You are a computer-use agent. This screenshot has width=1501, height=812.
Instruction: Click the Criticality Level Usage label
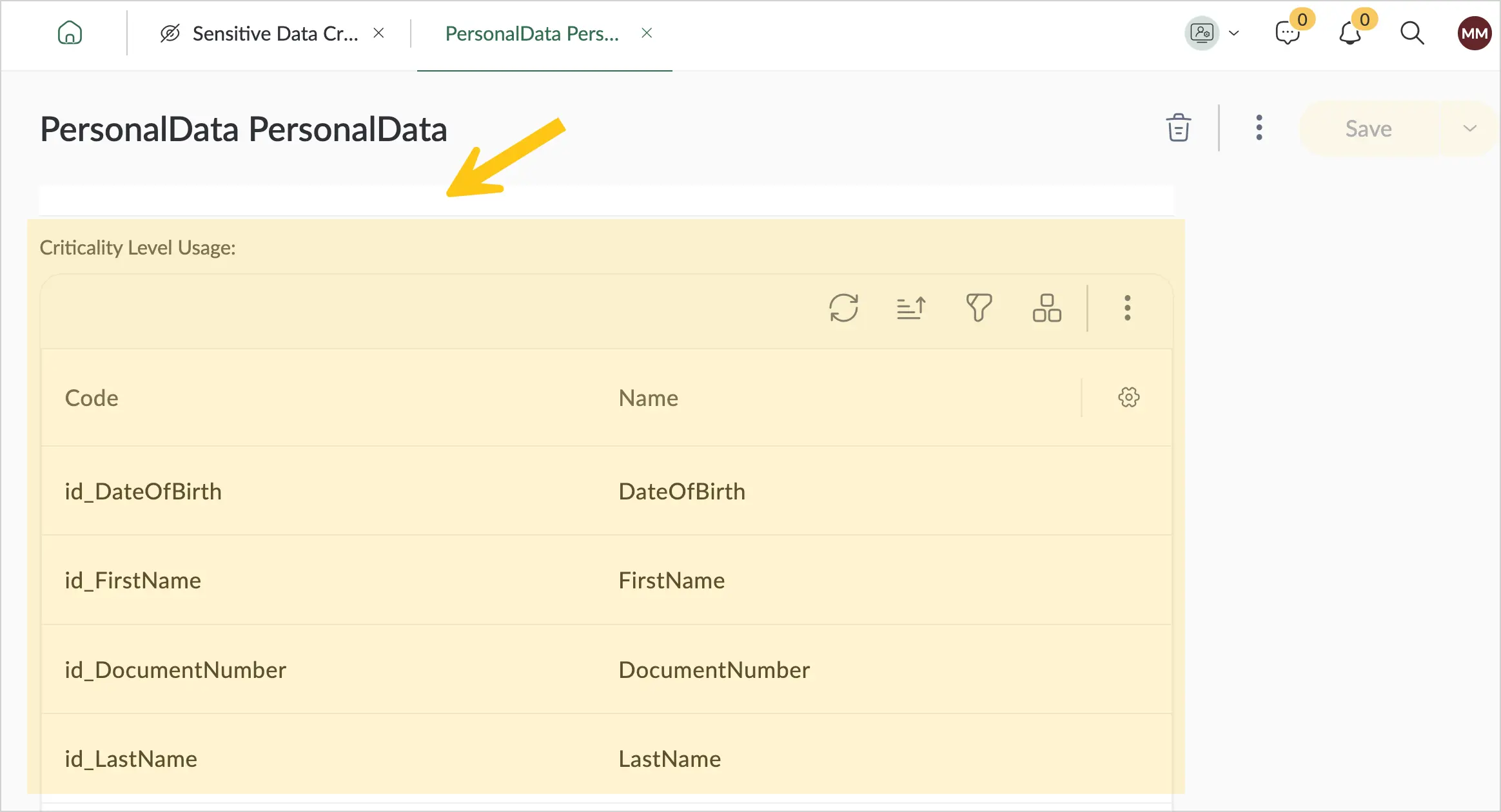click(138, 247)
